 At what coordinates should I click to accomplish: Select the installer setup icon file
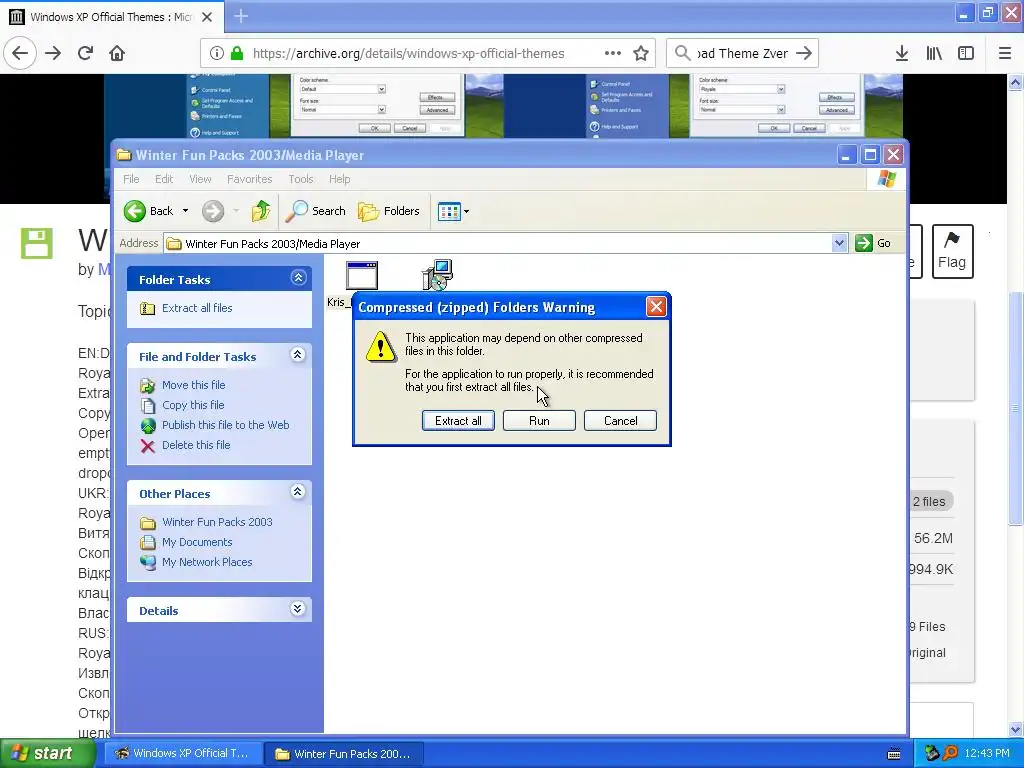pos(437,275)
